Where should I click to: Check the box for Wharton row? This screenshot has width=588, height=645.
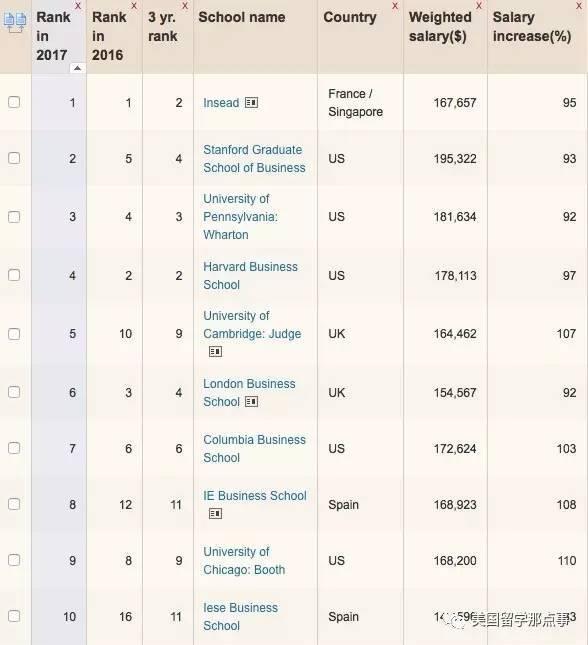(x=14, y=217)
